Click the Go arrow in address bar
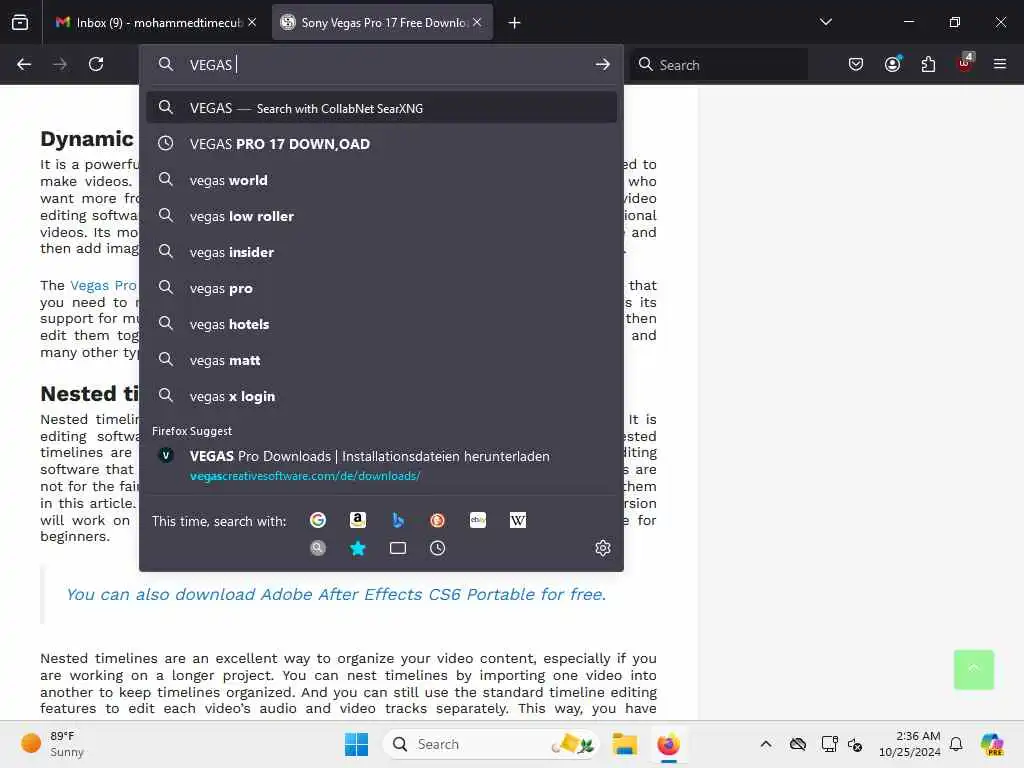 coord(603,64)
